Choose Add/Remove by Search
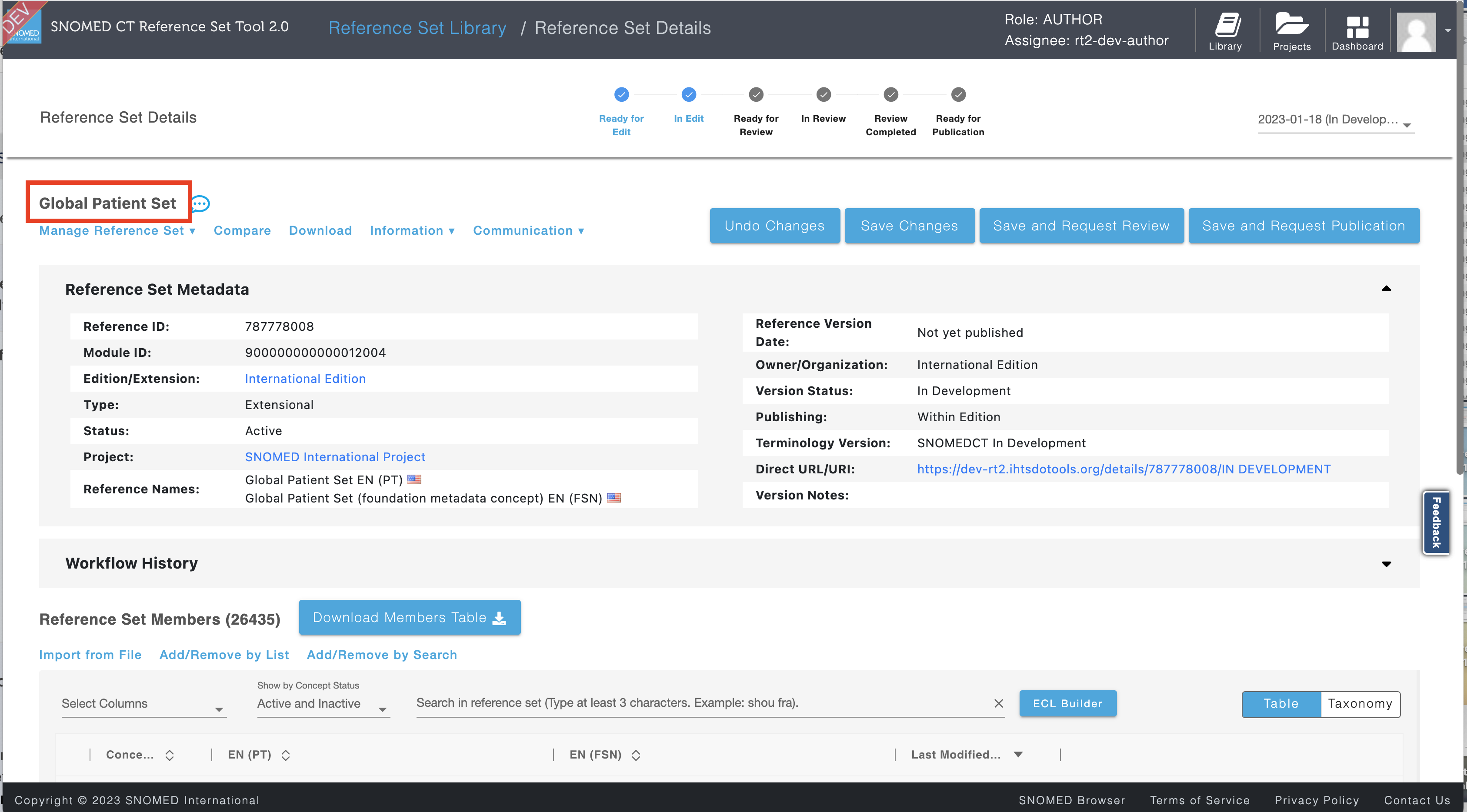The height and width of the screenshot is (812, 1467). pos(382,655)
